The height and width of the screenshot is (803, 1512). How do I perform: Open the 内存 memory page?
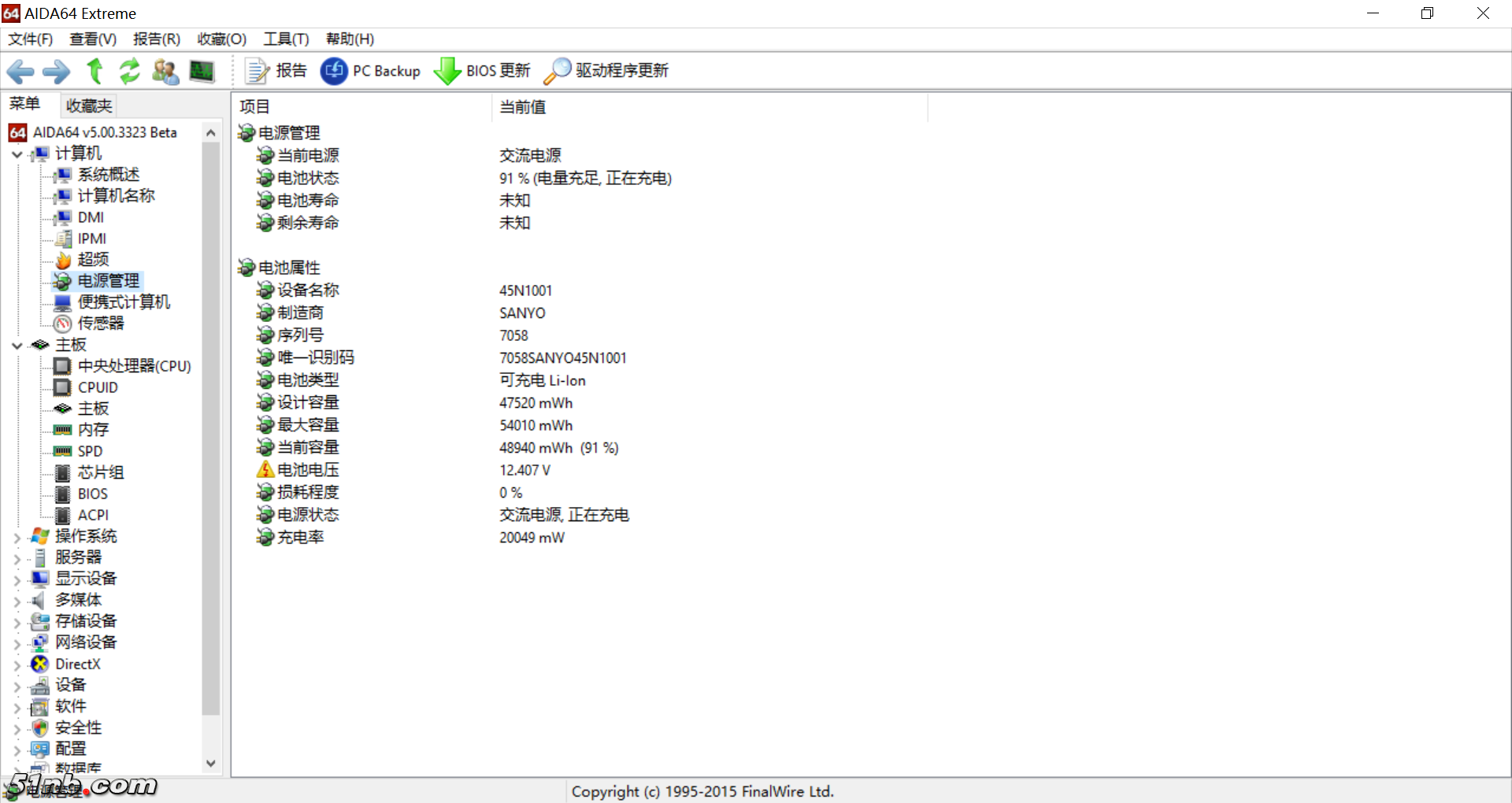pyautogui.click(x=93, y=430)
